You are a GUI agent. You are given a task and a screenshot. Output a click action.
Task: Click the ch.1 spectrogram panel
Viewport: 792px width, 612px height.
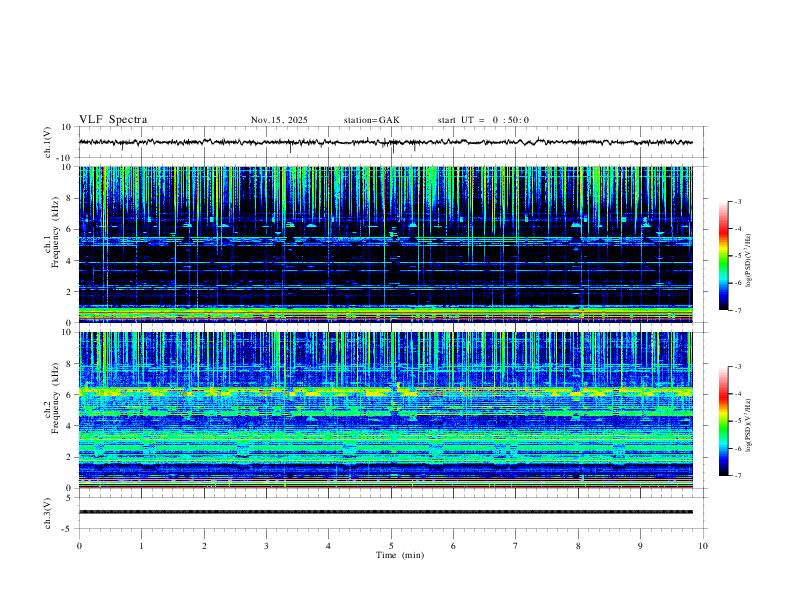coord(385,244)
